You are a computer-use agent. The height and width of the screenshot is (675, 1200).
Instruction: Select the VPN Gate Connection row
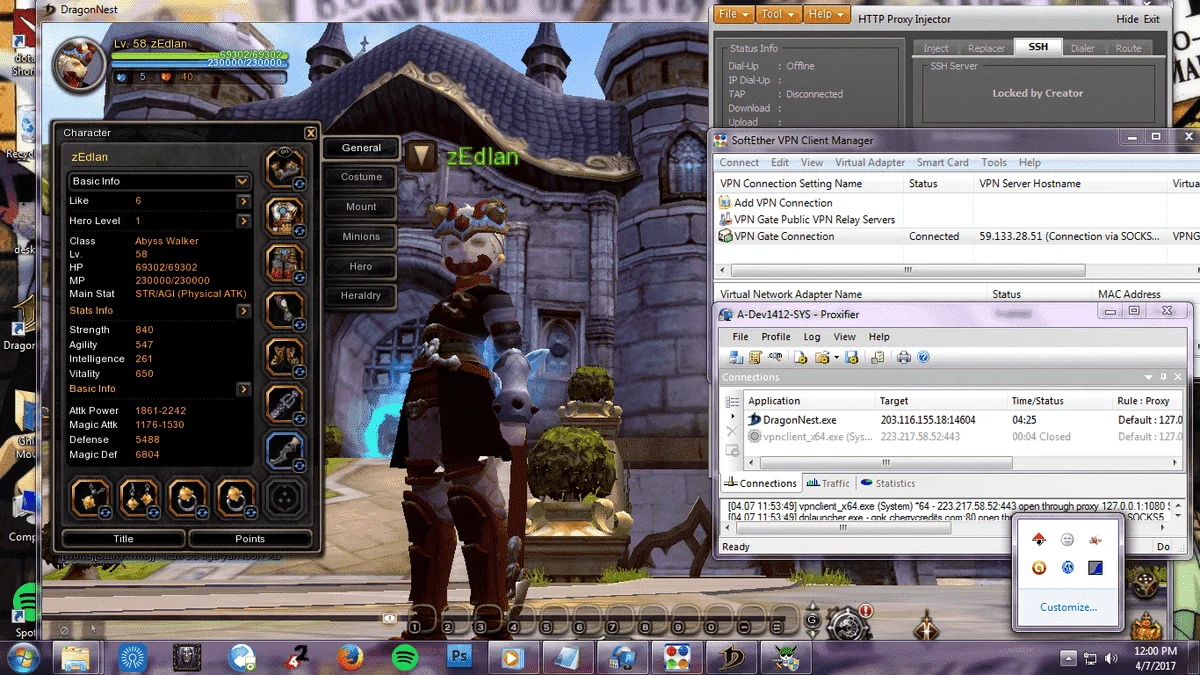point(958,237)
